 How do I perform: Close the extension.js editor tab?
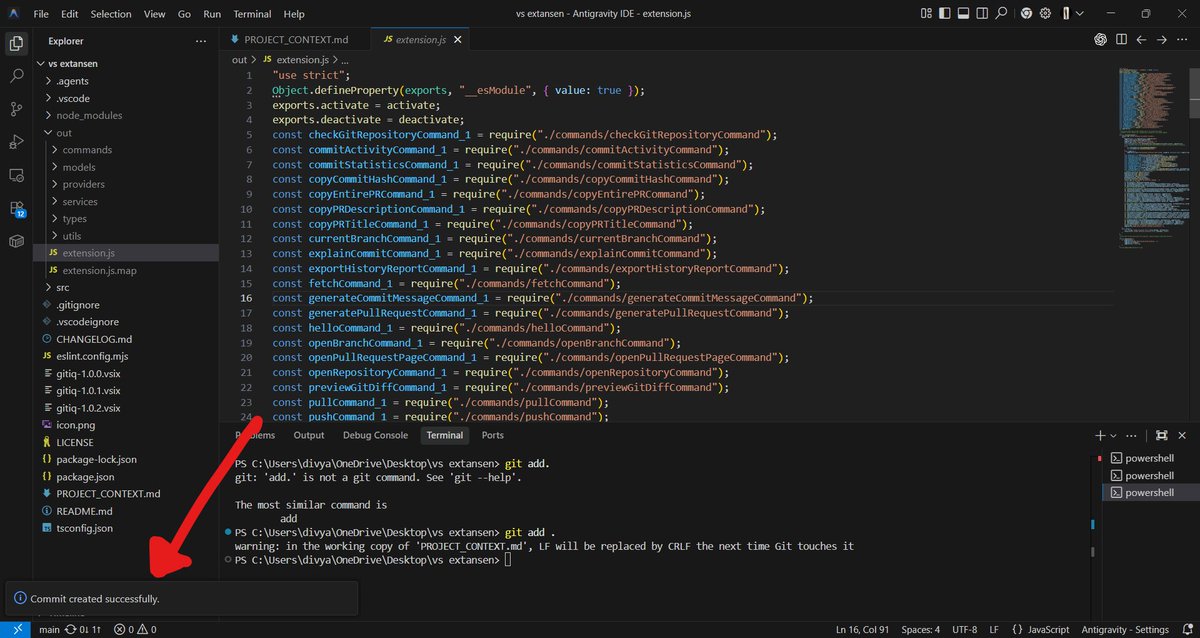[458, 40]
